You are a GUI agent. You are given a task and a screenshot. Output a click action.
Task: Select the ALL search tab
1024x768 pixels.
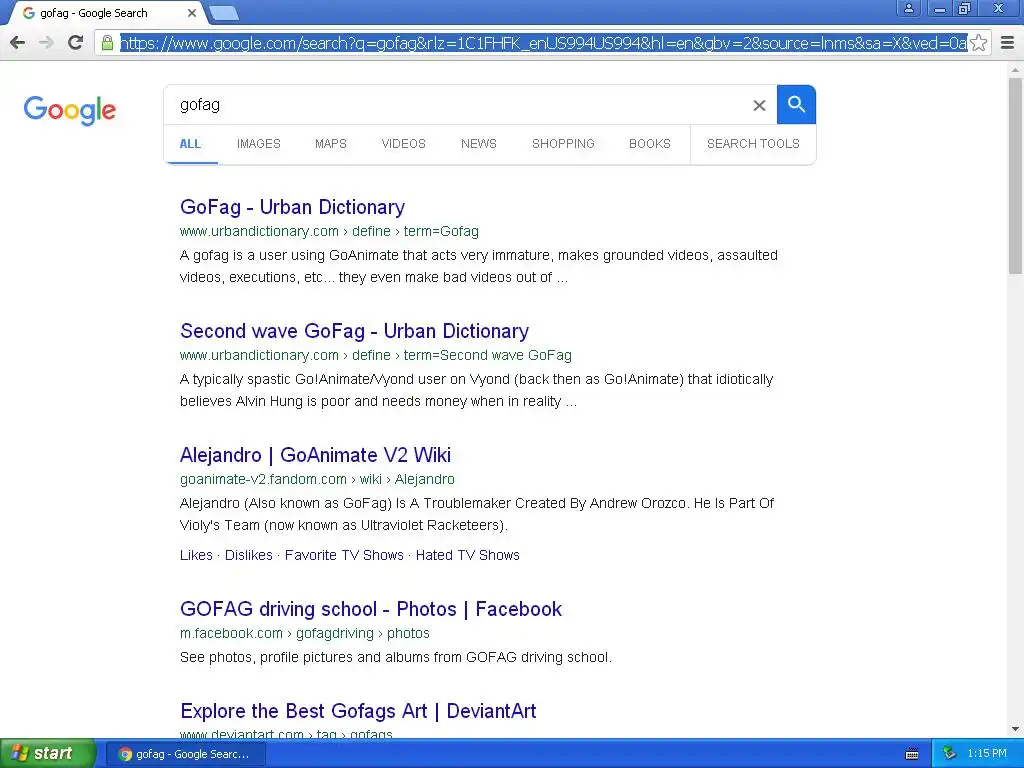point(190,144)
